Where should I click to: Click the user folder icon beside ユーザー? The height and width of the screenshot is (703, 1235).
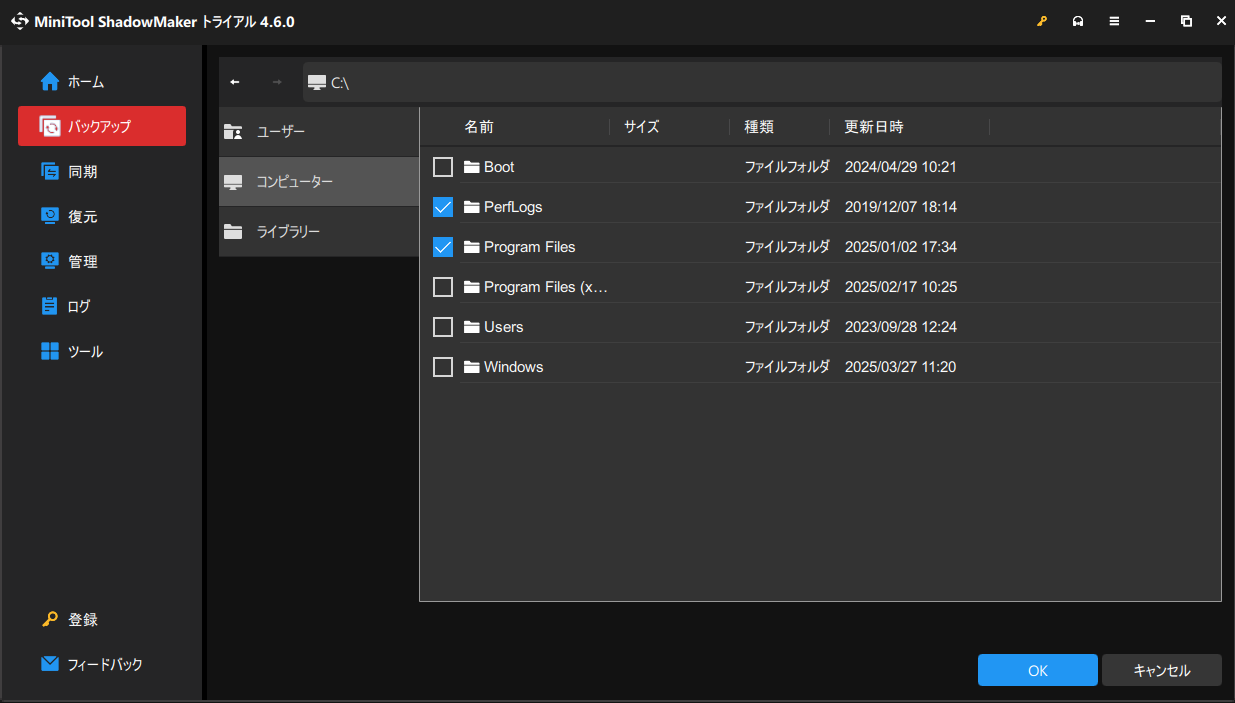[x=233, y=131]
